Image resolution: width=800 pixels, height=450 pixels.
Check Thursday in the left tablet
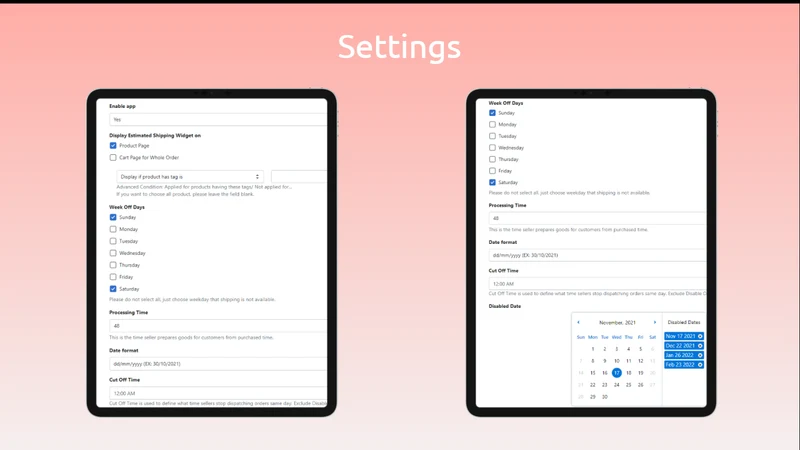click(x=113, y=265)
